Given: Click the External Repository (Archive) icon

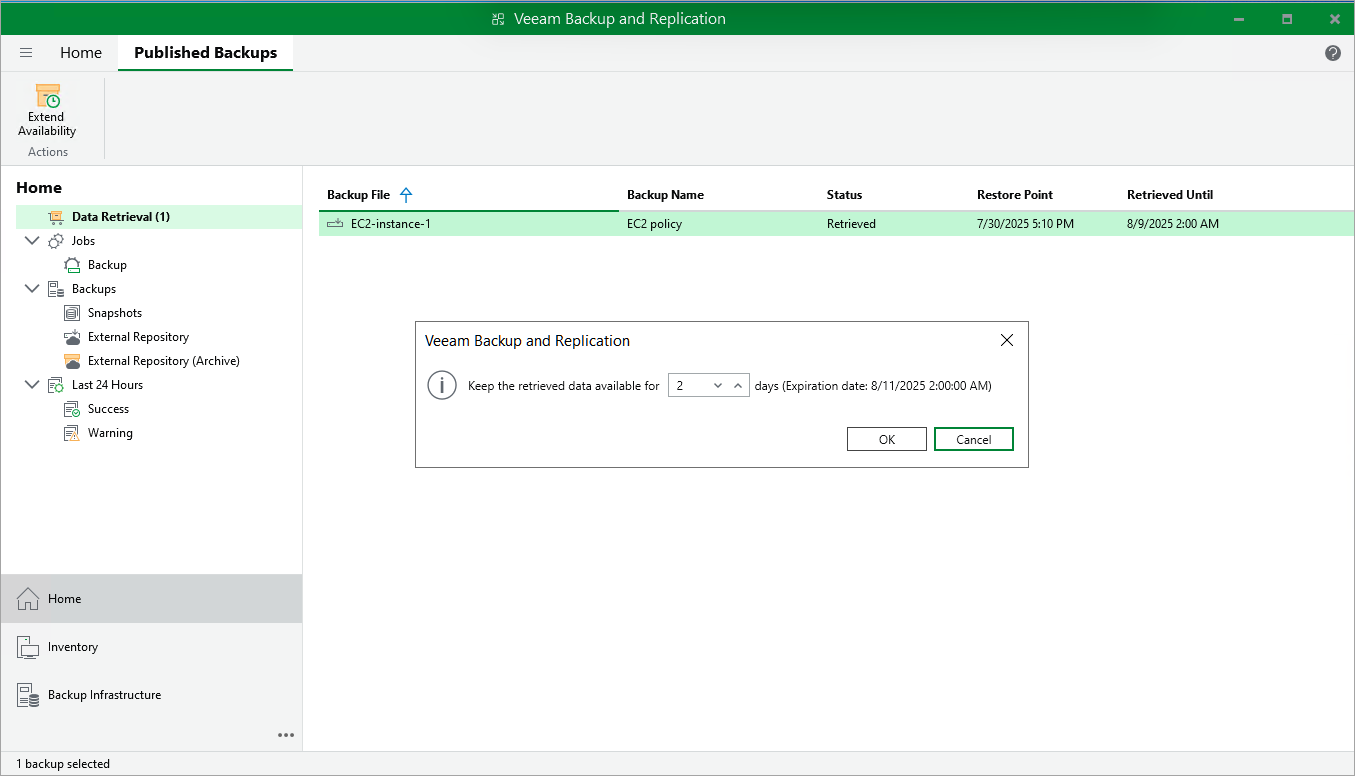Looking at the screenshot, I should pyautogui.click(x=72, y=361).
